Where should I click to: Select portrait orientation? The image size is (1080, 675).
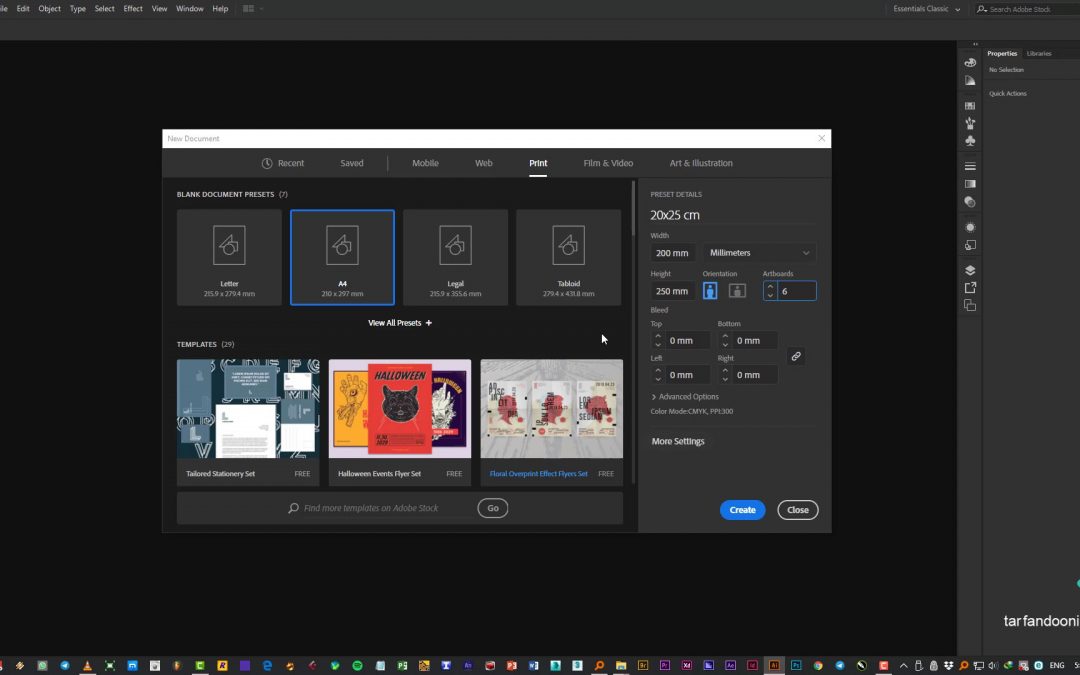click(710, 291)
